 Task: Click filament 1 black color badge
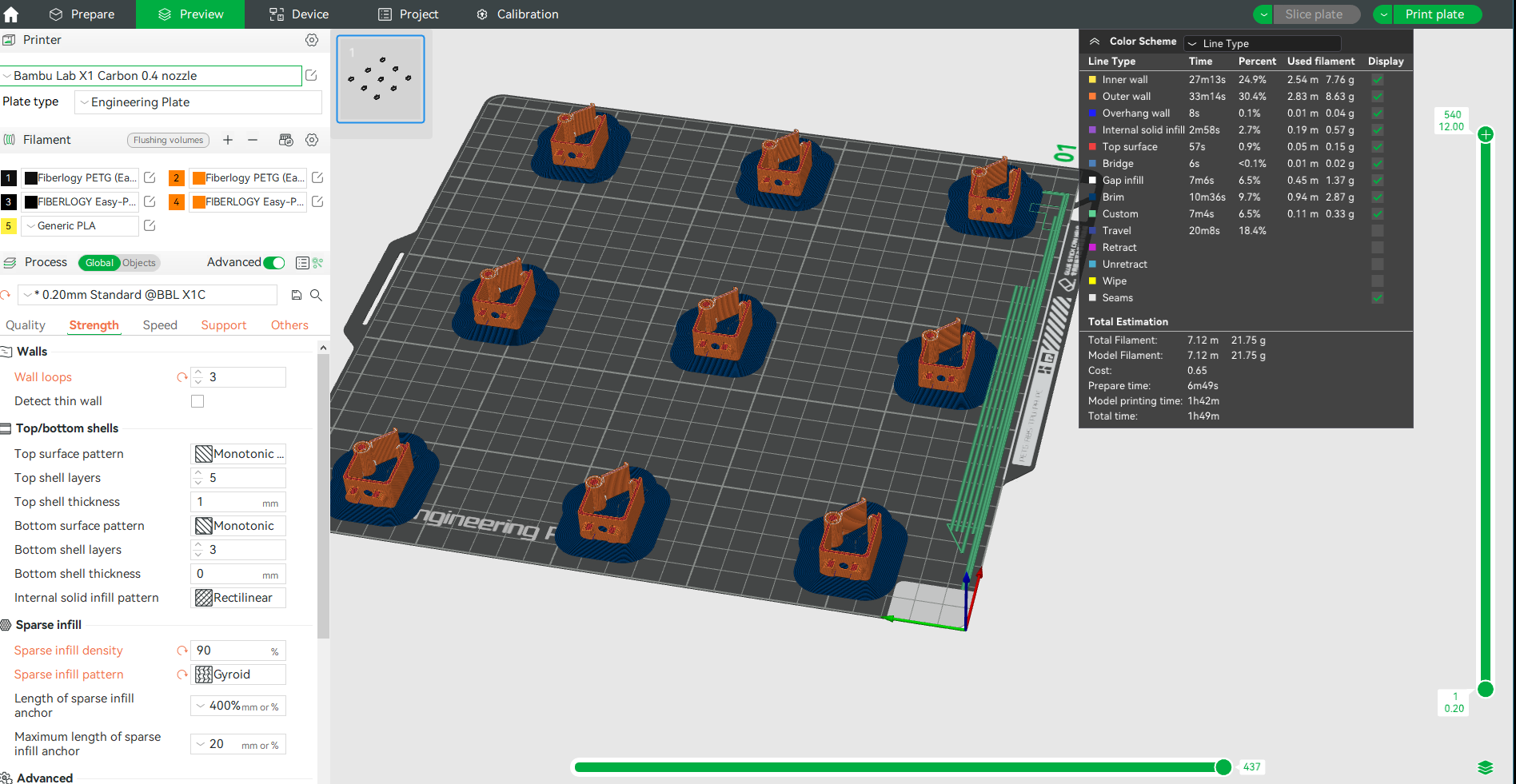click(9, 178)
